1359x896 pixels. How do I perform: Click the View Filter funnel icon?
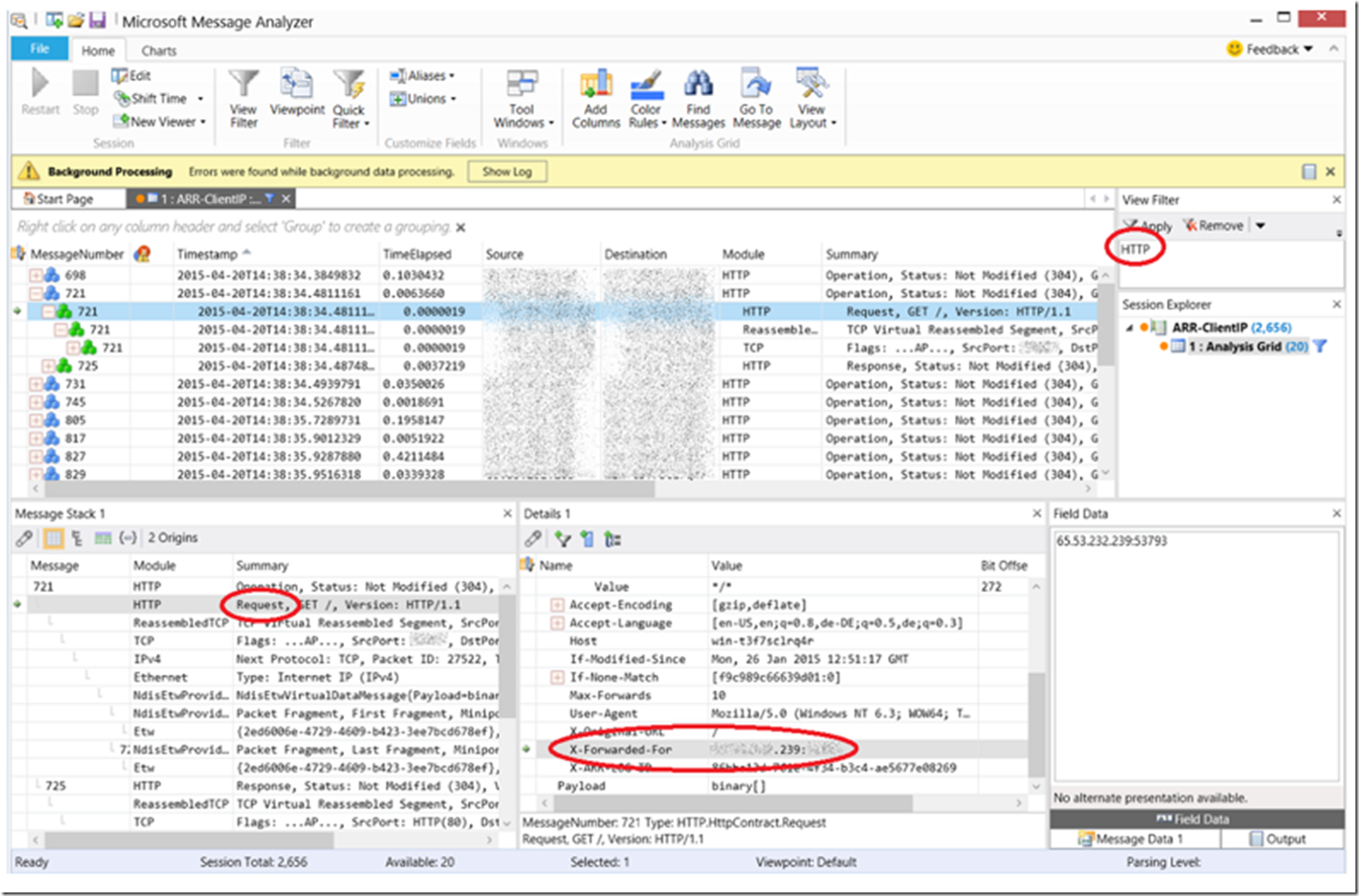tap(243, 83)
